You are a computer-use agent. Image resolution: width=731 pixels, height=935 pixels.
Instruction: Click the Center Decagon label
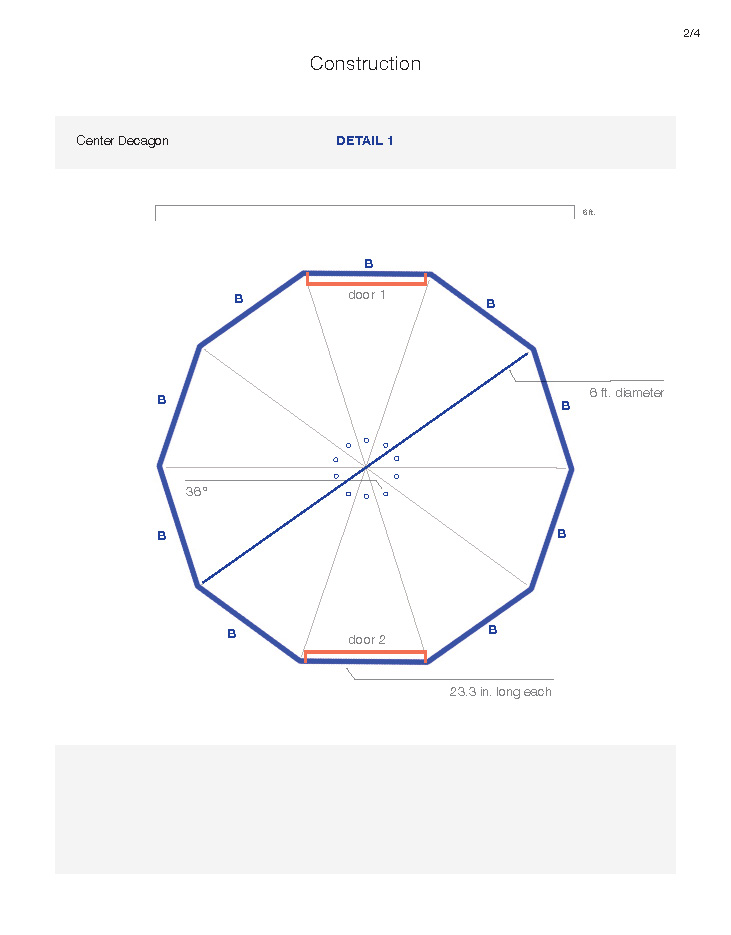[122, 141]
